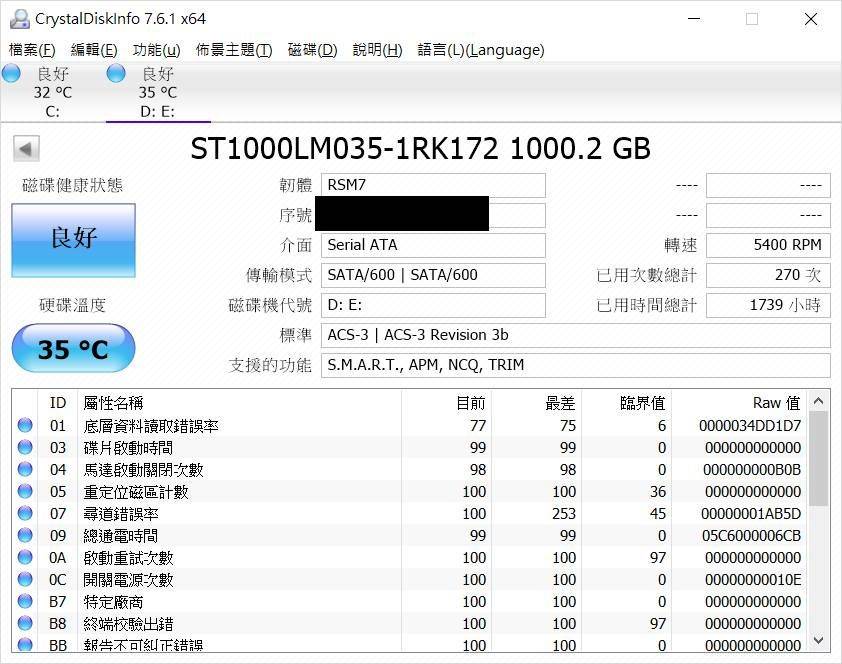Image resolution: width=842 pixels, height=664 pixels.
Task: Click the rotation rate field 5400 RPM
Action: pos(768,245)
